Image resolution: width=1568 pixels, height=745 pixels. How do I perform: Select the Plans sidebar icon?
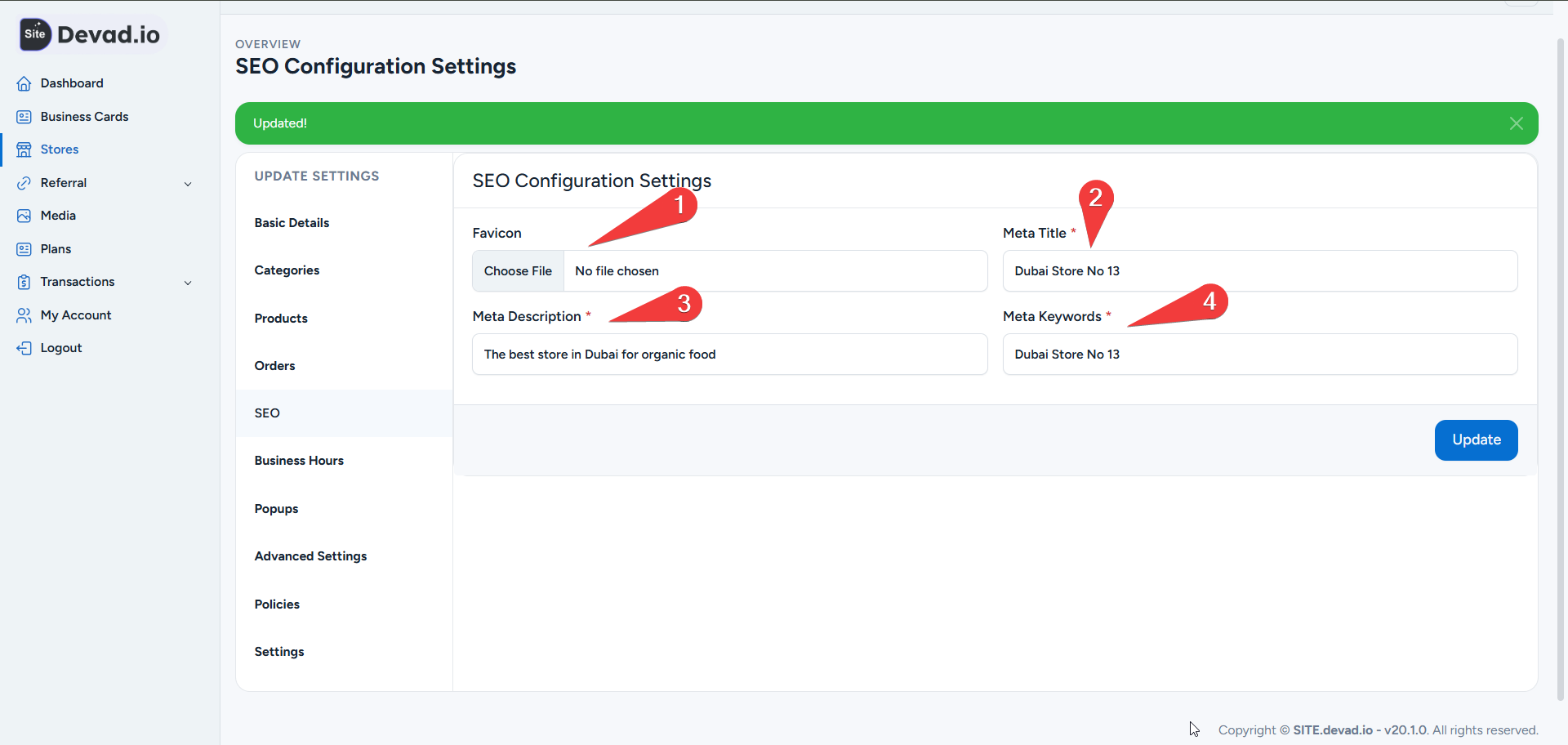pos(23,248)
